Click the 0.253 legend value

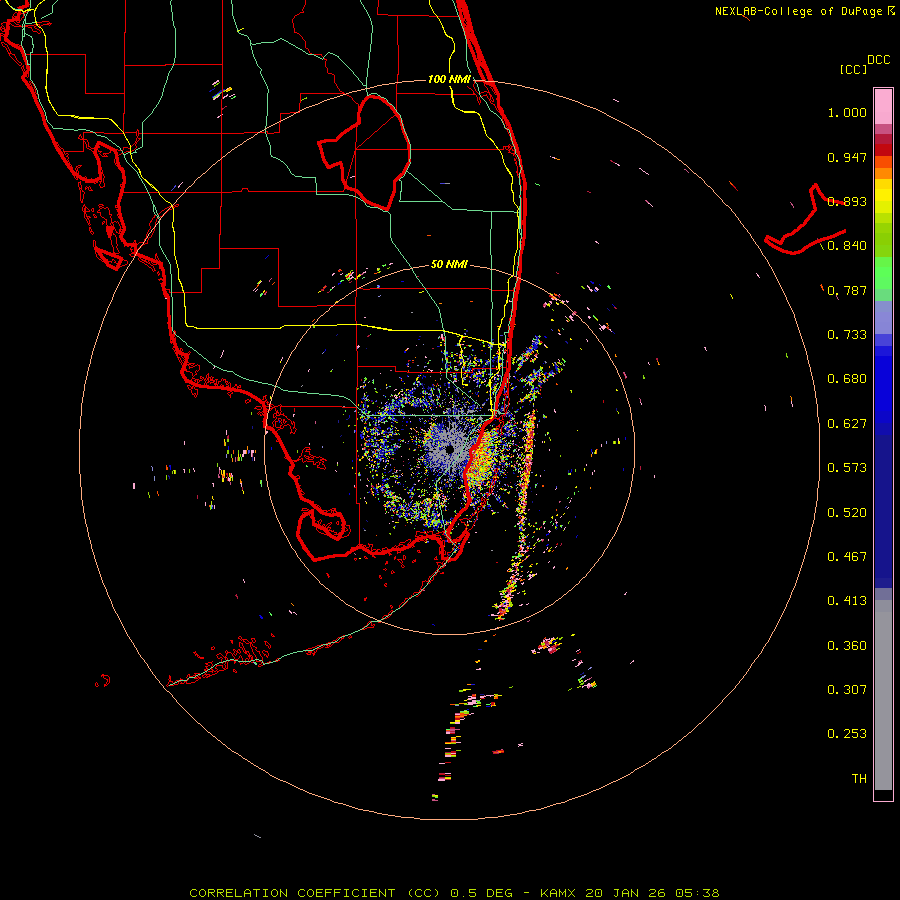point(847,734)
